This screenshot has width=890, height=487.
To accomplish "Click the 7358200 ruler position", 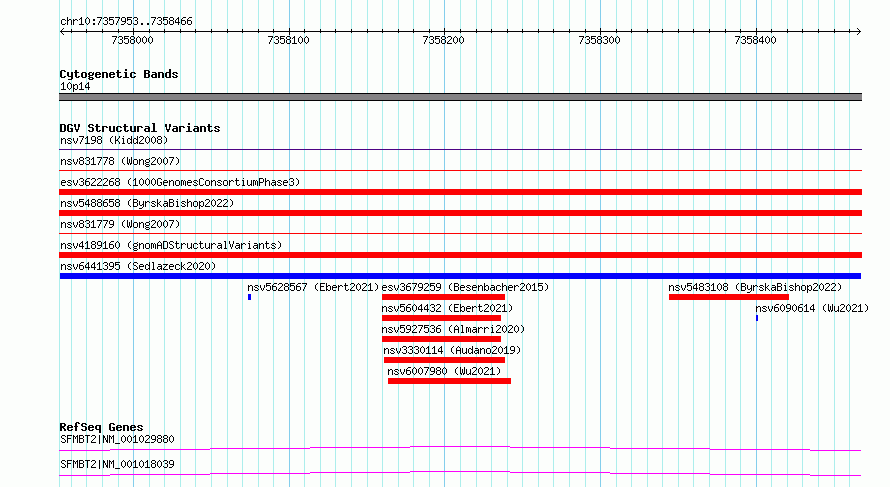I will click(443, 40).
